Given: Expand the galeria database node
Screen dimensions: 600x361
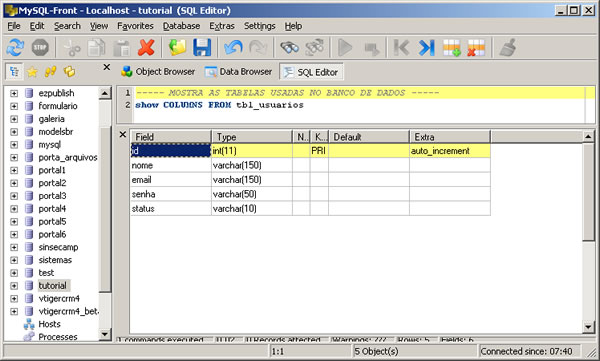Looking at the screenshot, I should click(14, 119).
